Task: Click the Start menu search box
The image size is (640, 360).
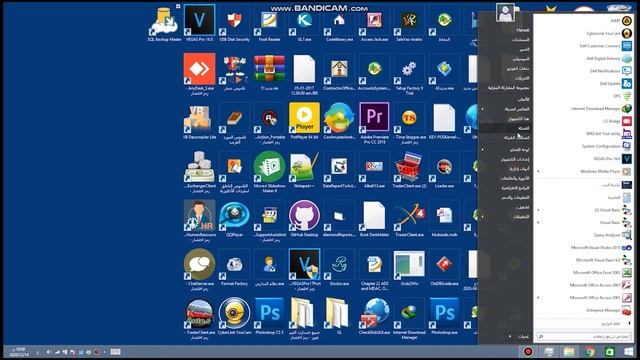Action: pos(584,336)
